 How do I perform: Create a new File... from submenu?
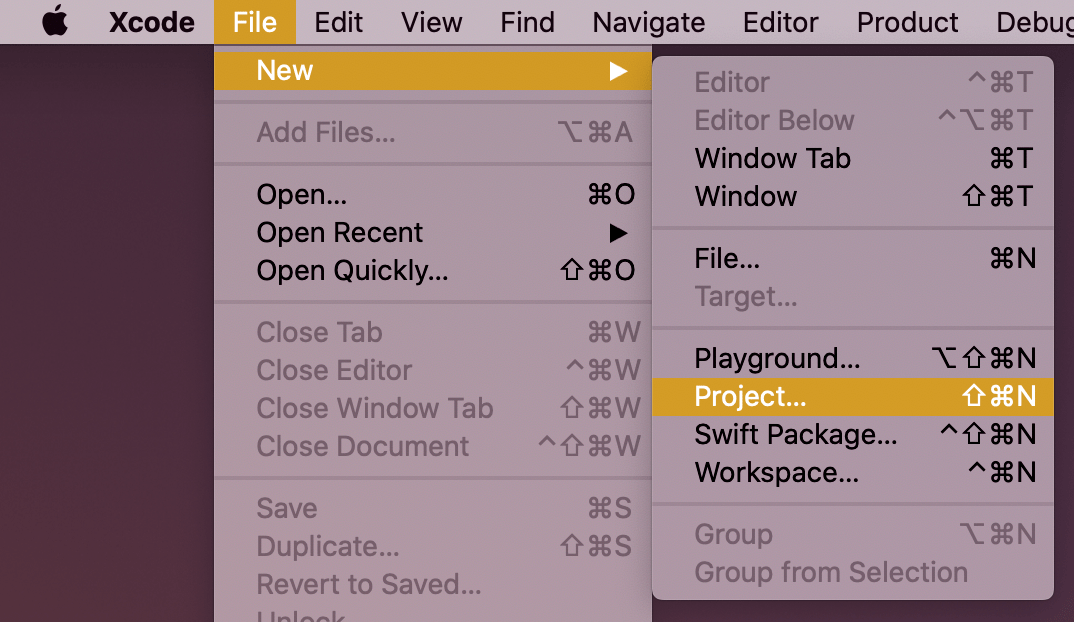coord(727,258)
